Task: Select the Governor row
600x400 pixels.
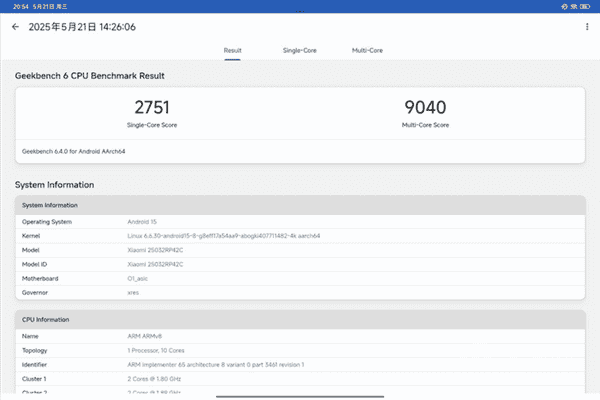Action: point(300,293)
